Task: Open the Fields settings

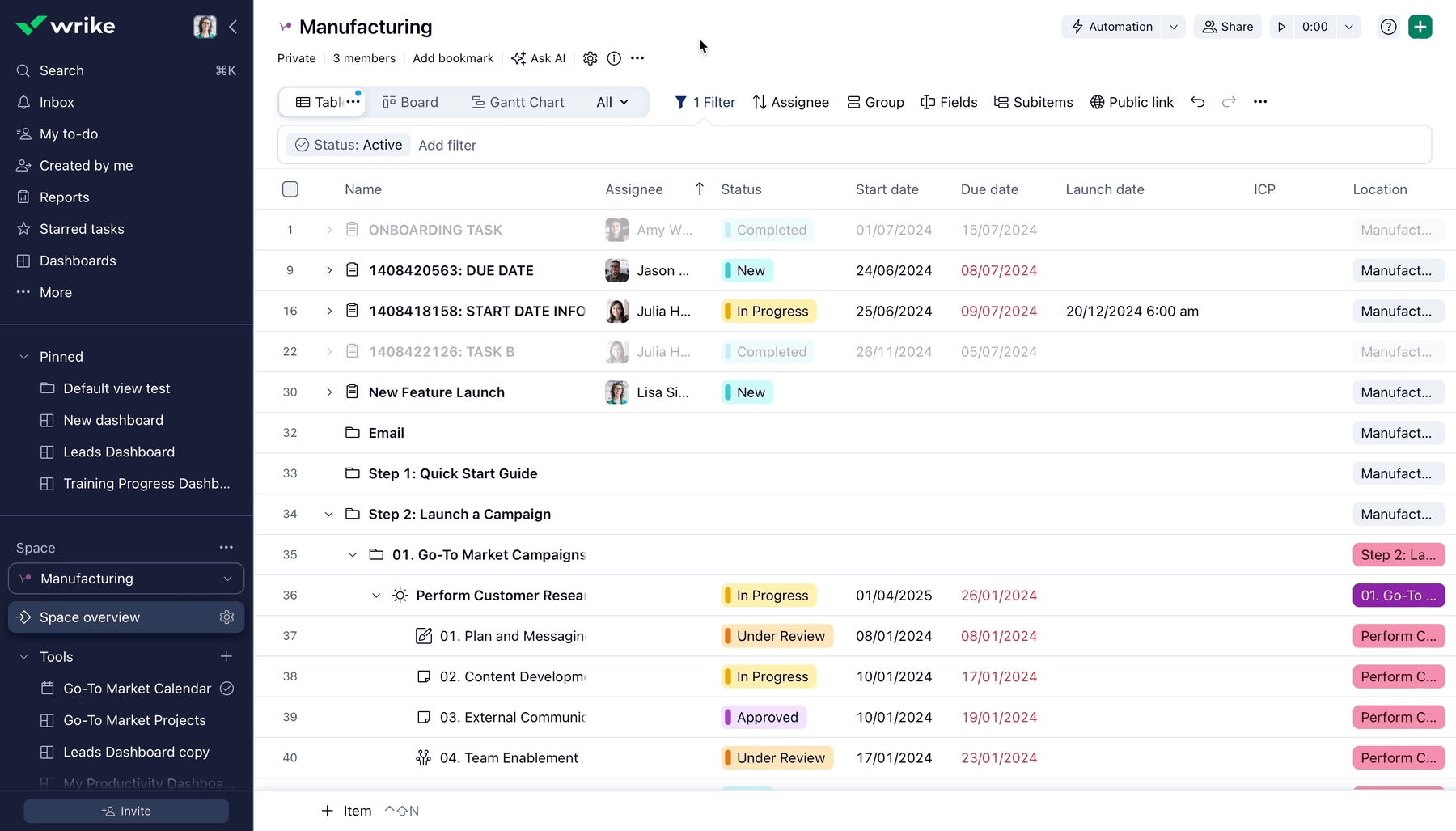Action: point(949,102)
